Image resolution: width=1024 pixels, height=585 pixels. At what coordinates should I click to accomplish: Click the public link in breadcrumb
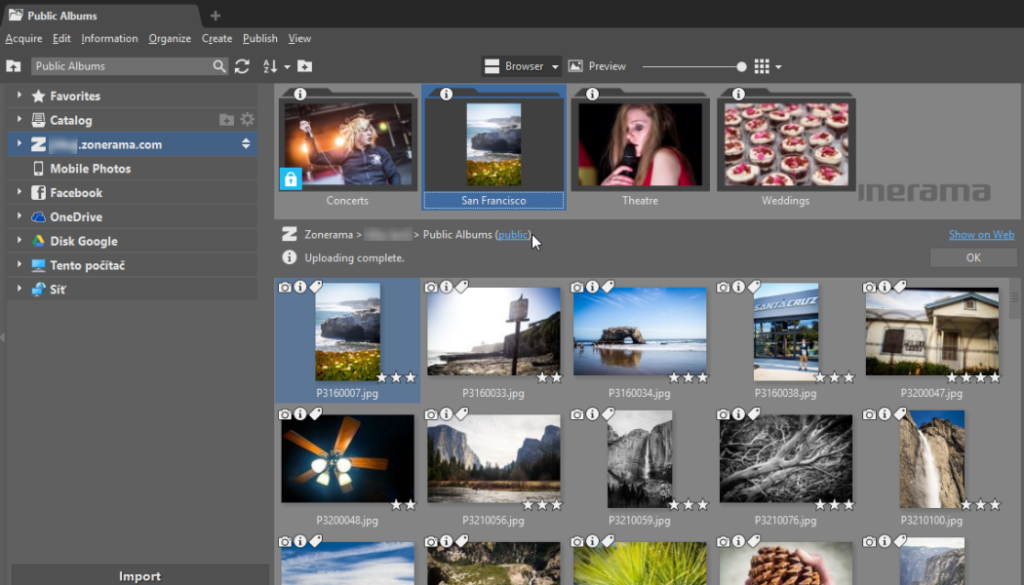513,234
